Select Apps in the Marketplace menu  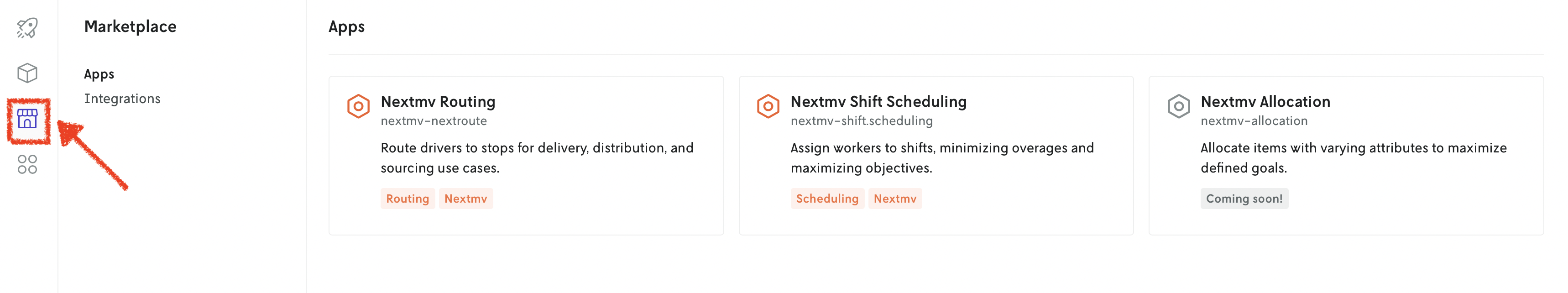click(99, 74)
